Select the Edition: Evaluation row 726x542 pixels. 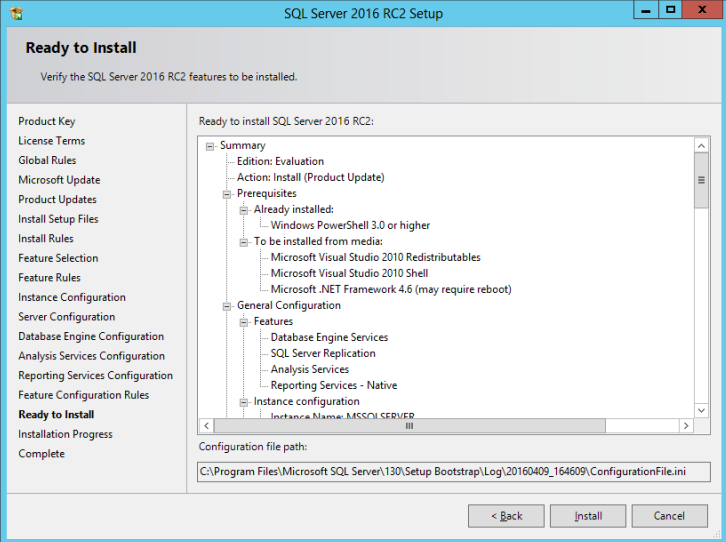281,162
